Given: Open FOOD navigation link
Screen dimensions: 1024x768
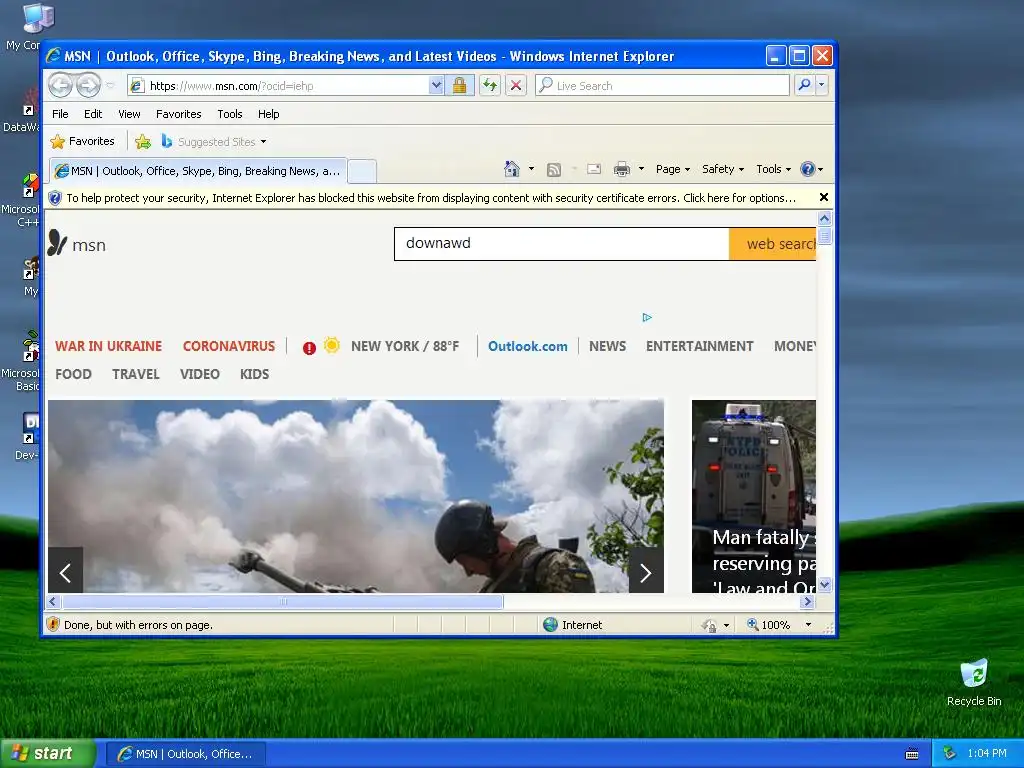Looking at the screenshot, I should pos(73,374).
